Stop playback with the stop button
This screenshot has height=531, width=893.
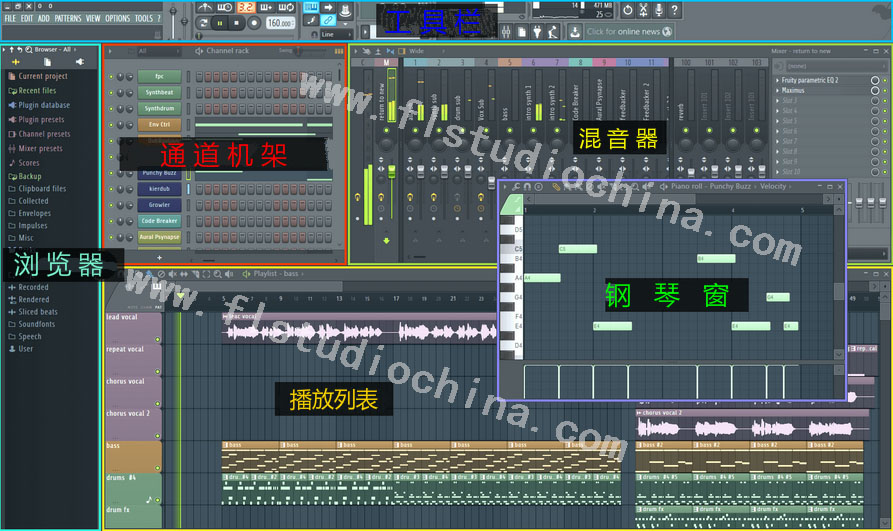(x=236, y=23)
